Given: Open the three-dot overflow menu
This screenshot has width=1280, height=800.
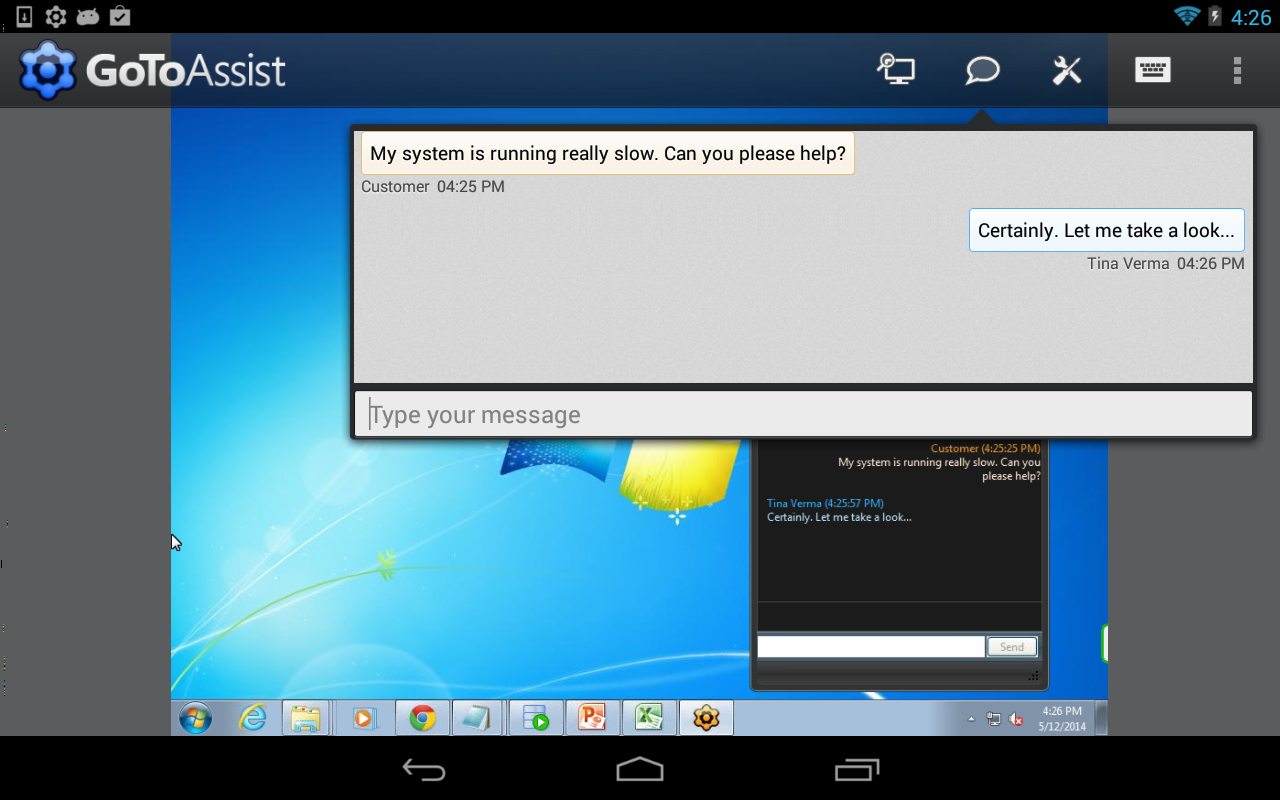Looking at the screenshot, I should coord(1237,70).
